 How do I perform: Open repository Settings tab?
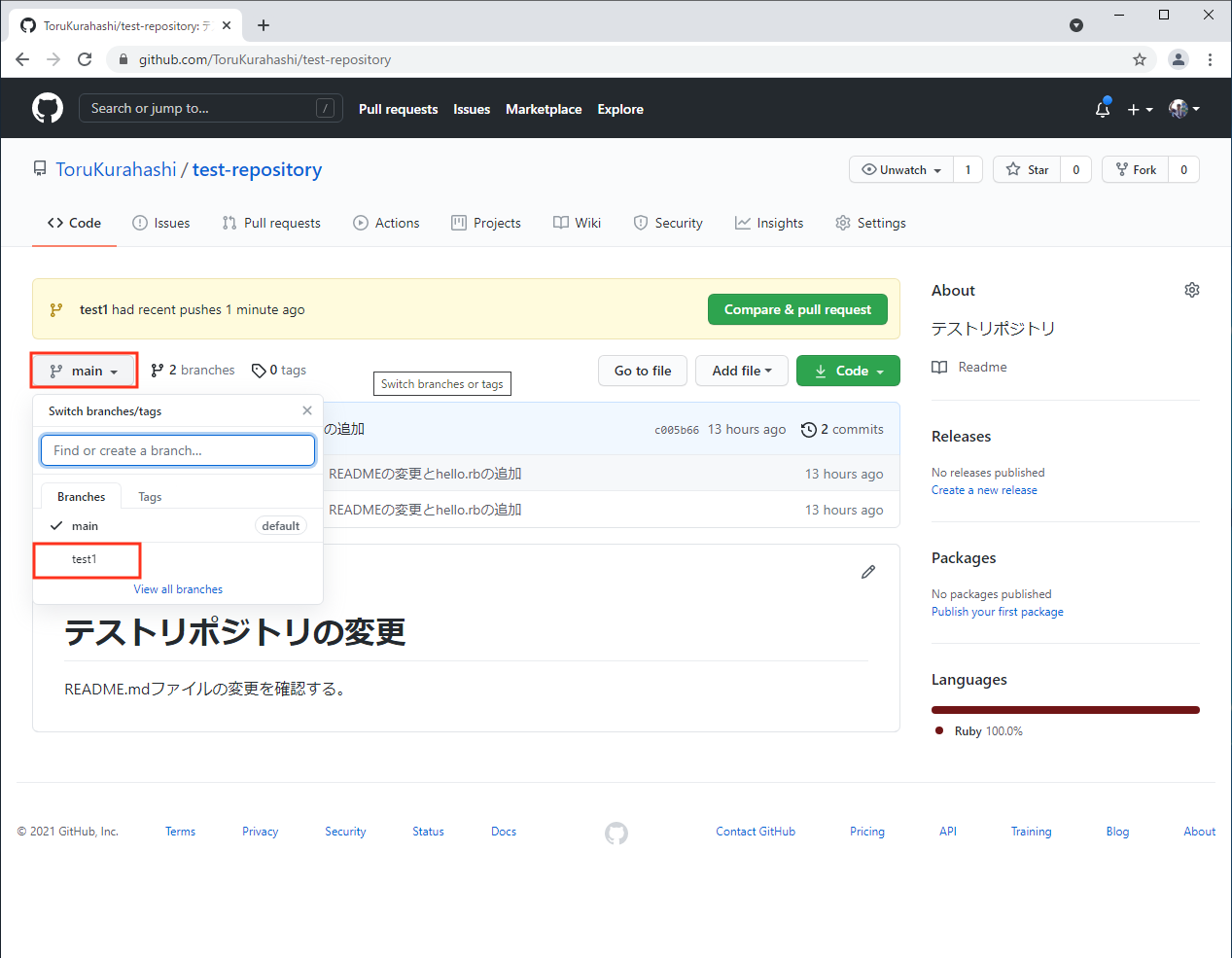[870, 223]
